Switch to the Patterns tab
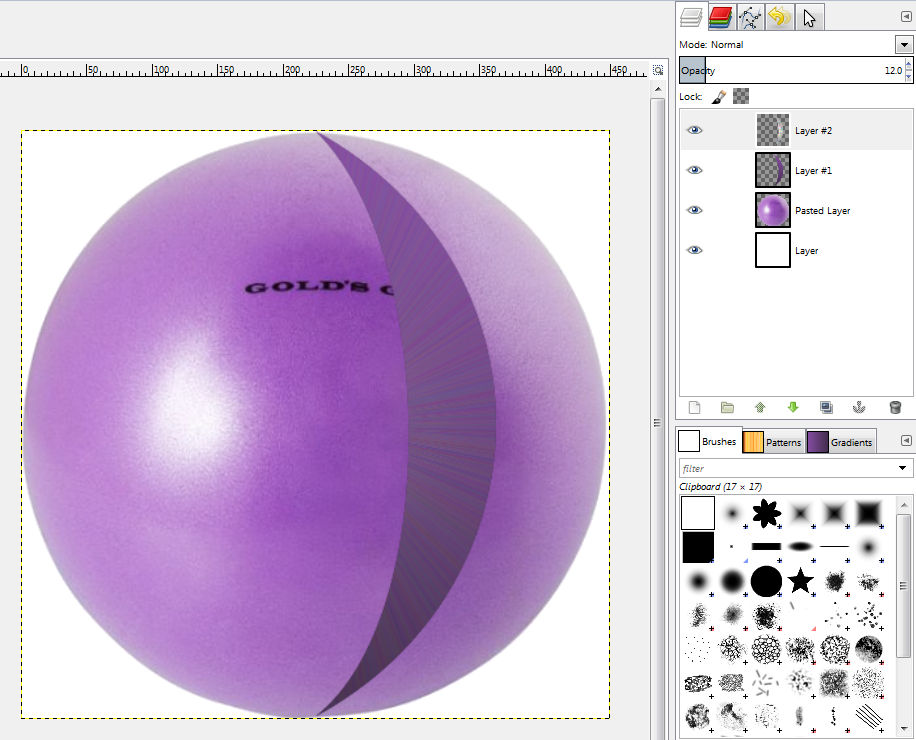The image size is (916, 740). point(773,442)
